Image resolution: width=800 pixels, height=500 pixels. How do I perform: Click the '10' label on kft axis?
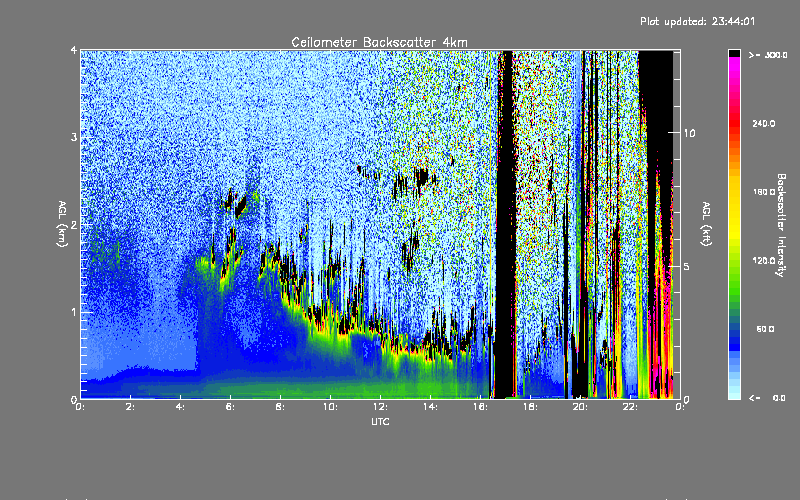(x=689, y=133)
